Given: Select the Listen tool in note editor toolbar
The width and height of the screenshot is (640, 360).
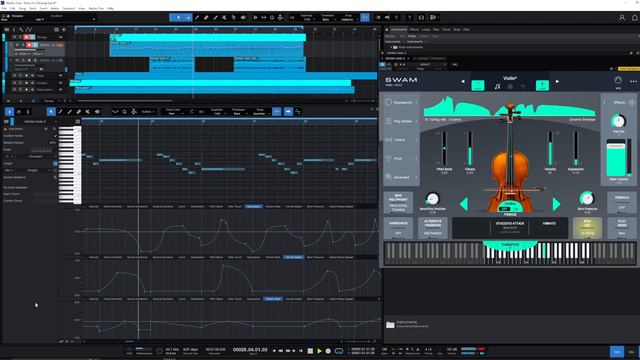Looking at the screenshot, I should pos(98,111).
